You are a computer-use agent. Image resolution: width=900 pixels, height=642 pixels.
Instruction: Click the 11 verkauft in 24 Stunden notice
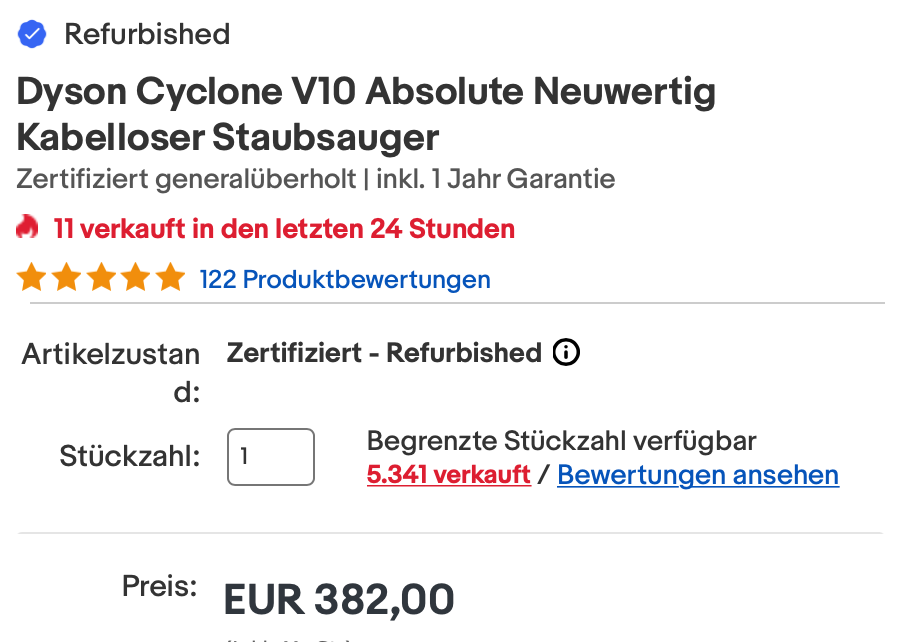click(x=284, y=229)
